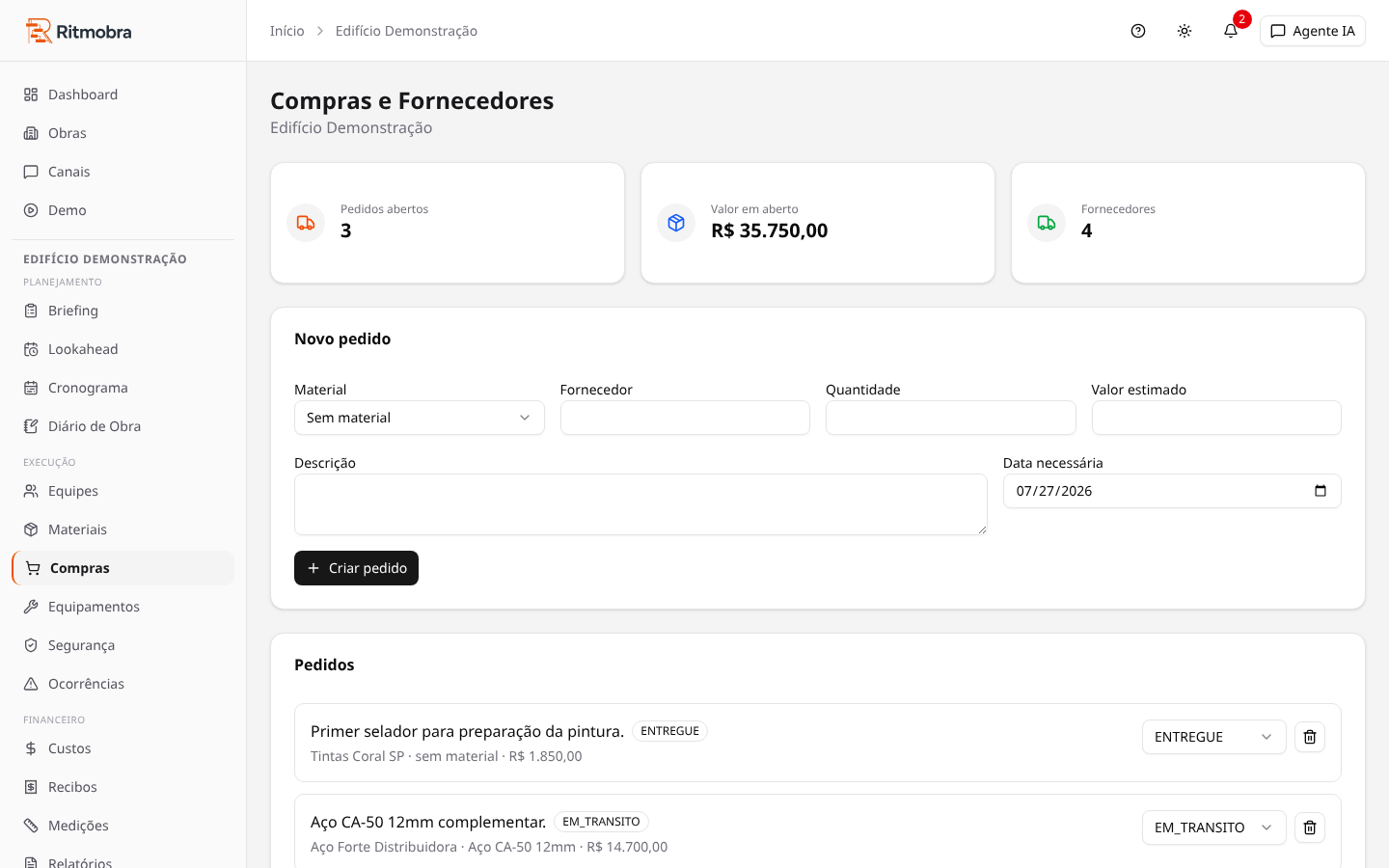Click Aço Forte Distribuidora supplier line
The width and height of the screenshot is (1389, 868).
pos(489,847)
